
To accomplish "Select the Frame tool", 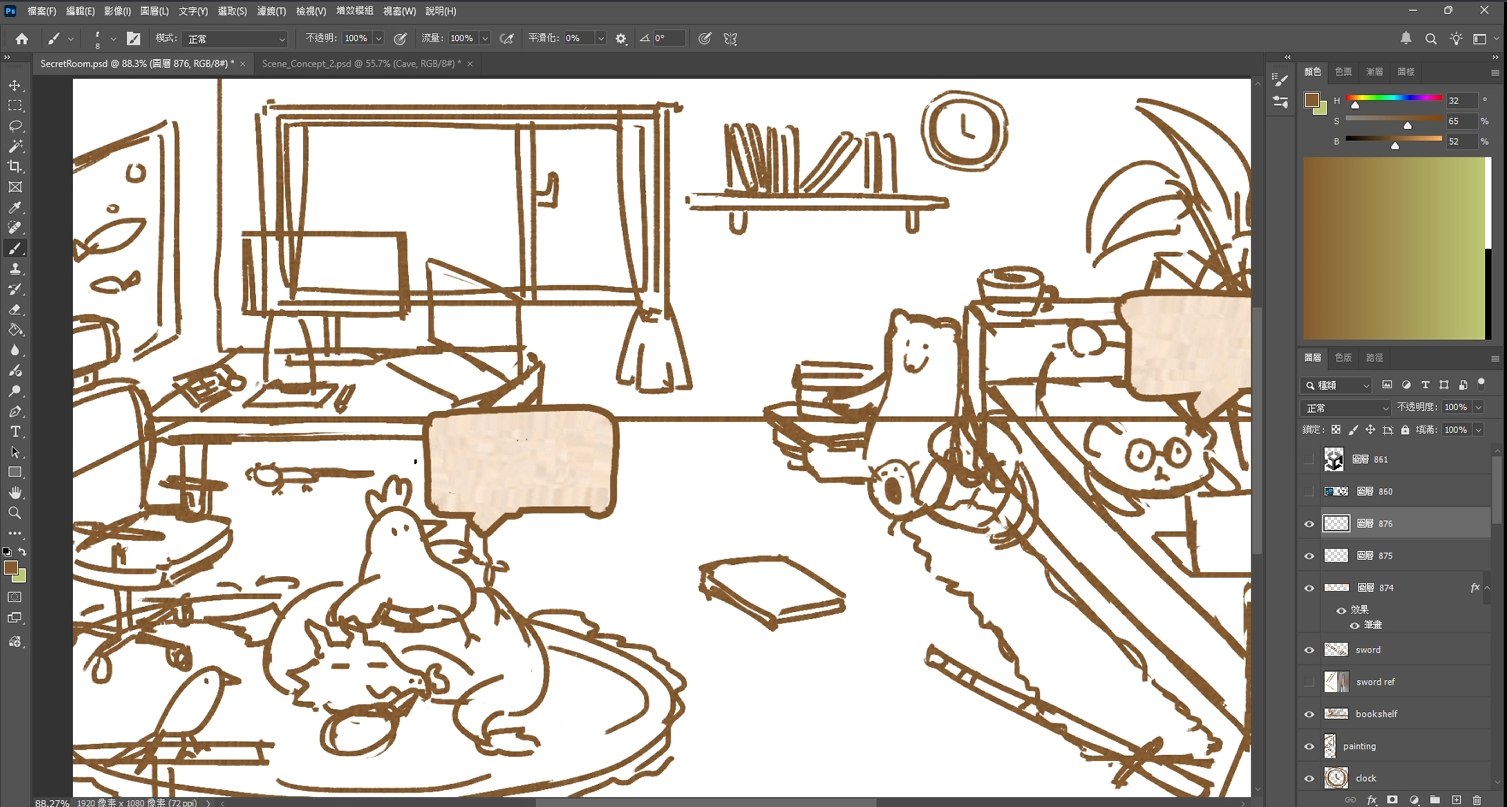I will point(15,187).
